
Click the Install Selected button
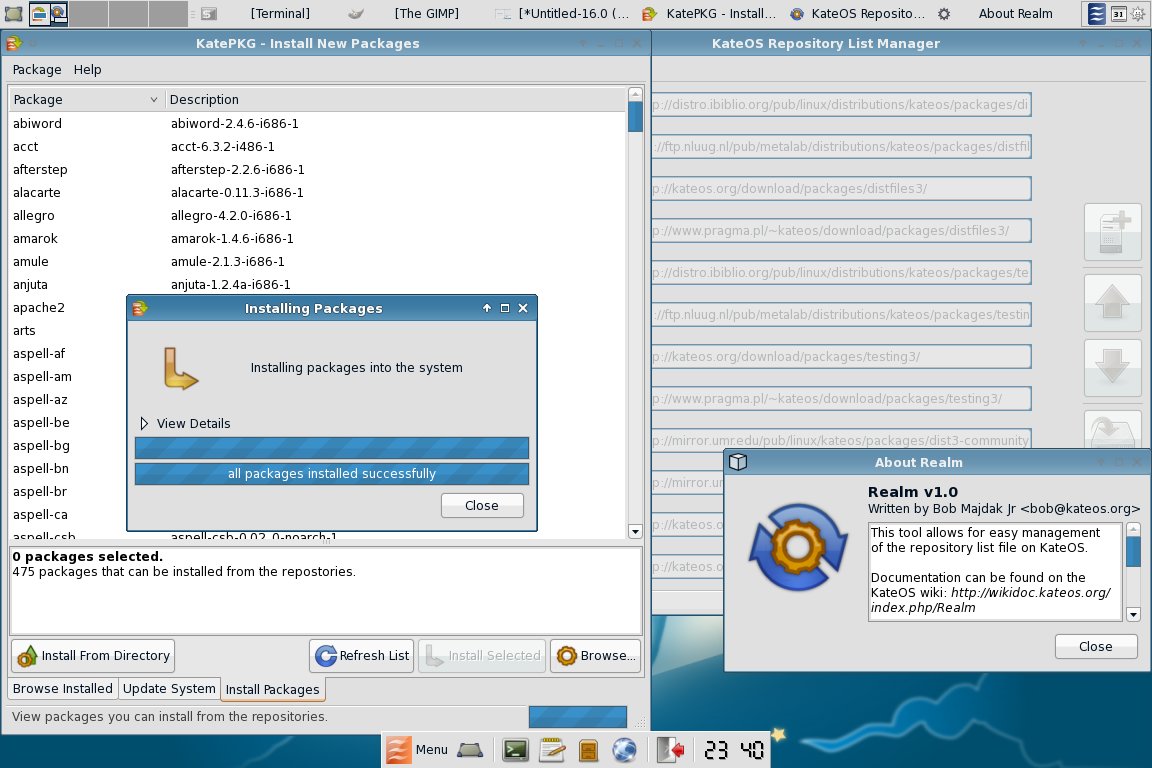click(482, 656)
